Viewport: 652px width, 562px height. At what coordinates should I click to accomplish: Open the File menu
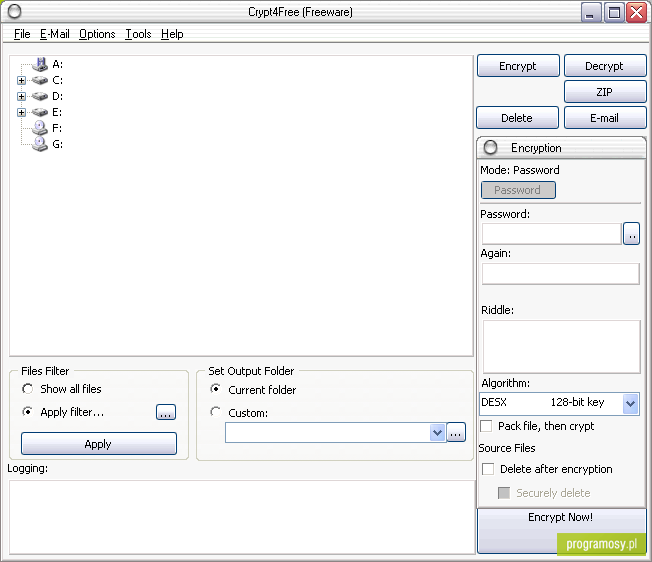point(22,34)
